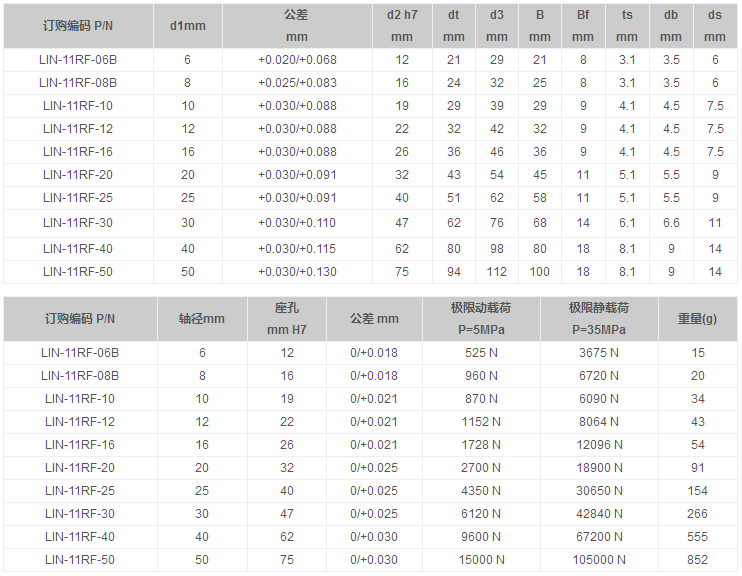Select the 座孔 mm H7 header
742x576 pixels.
[287, 319]
